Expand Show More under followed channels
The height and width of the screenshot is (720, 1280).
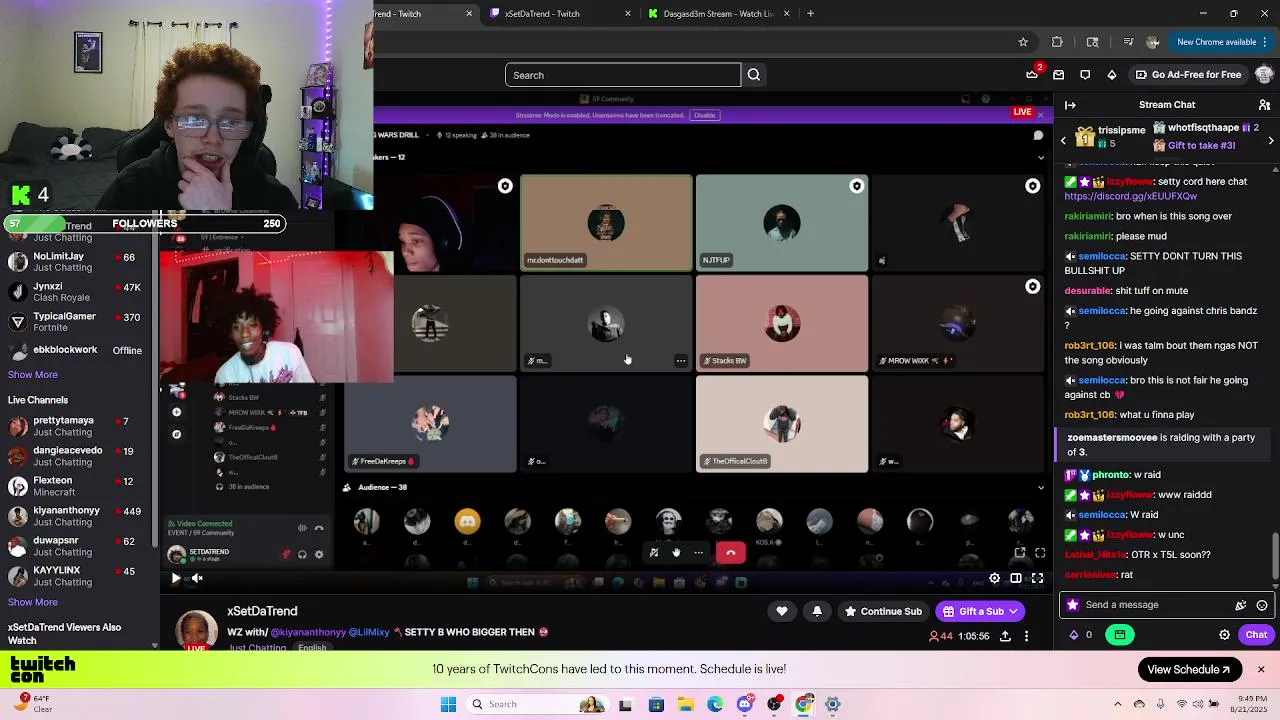33,375
